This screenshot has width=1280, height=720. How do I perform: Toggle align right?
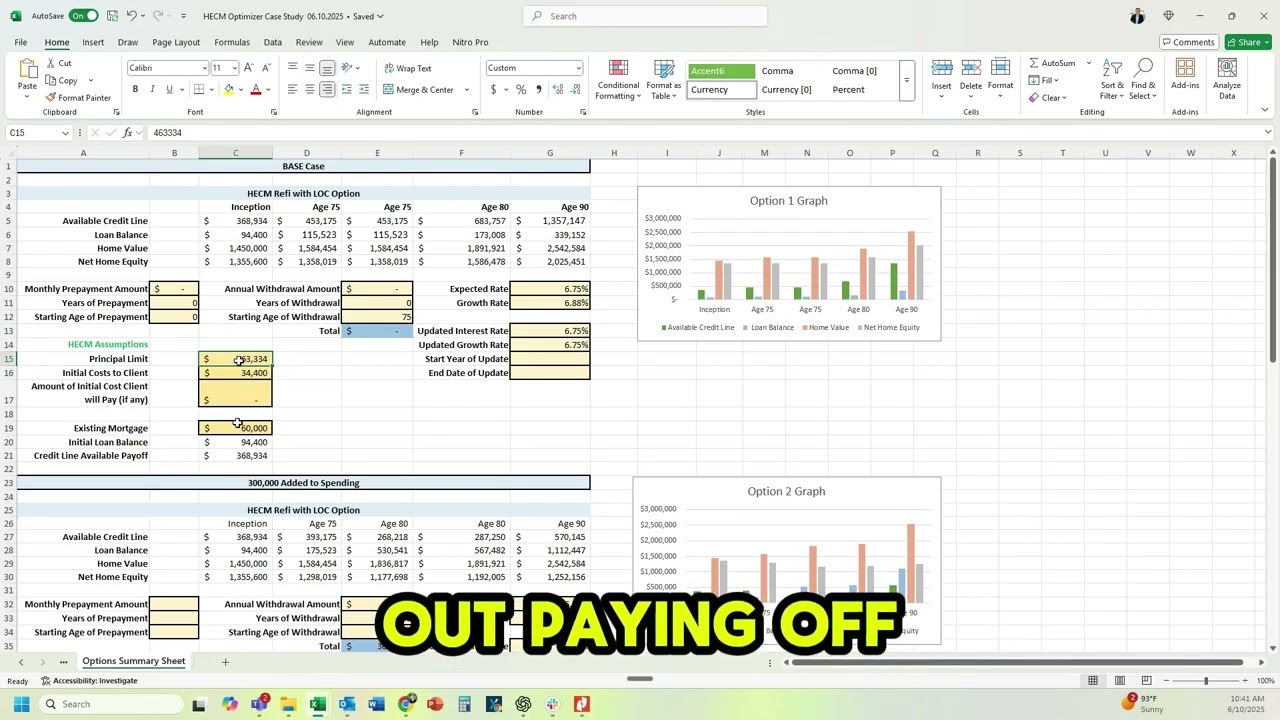(327, 89)
